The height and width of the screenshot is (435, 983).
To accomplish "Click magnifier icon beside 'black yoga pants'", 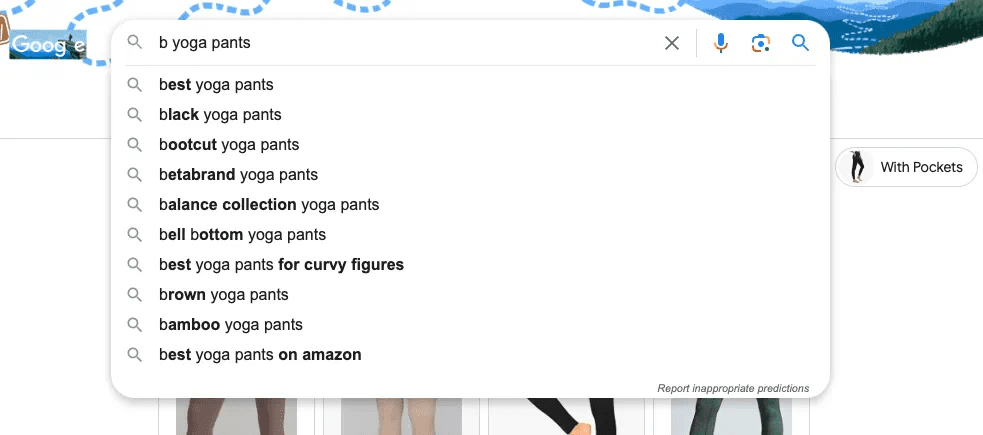I will (x=135, y=115).
